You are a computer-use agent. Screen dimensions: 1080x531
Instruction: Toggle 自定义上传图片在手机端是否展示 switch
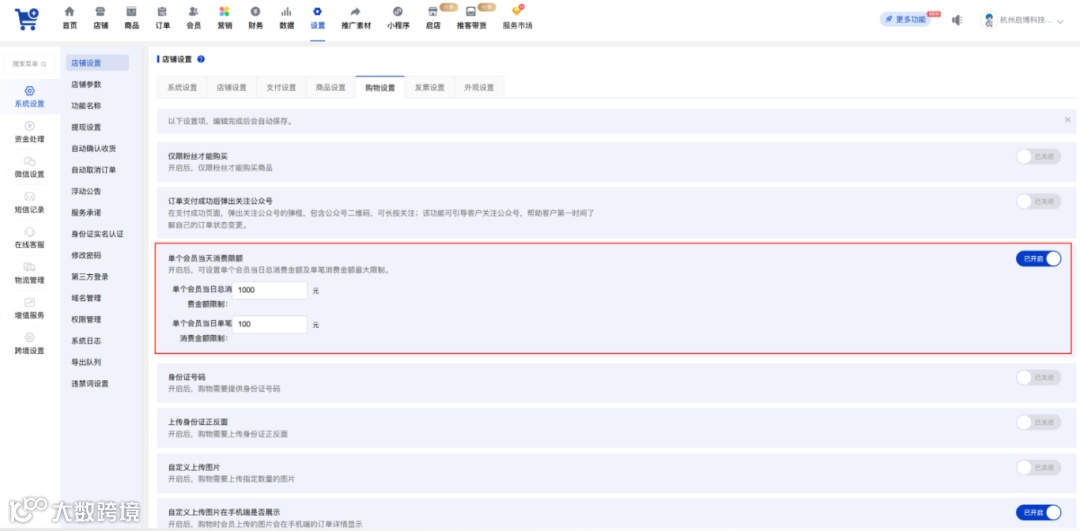[x=1039, y=512]
